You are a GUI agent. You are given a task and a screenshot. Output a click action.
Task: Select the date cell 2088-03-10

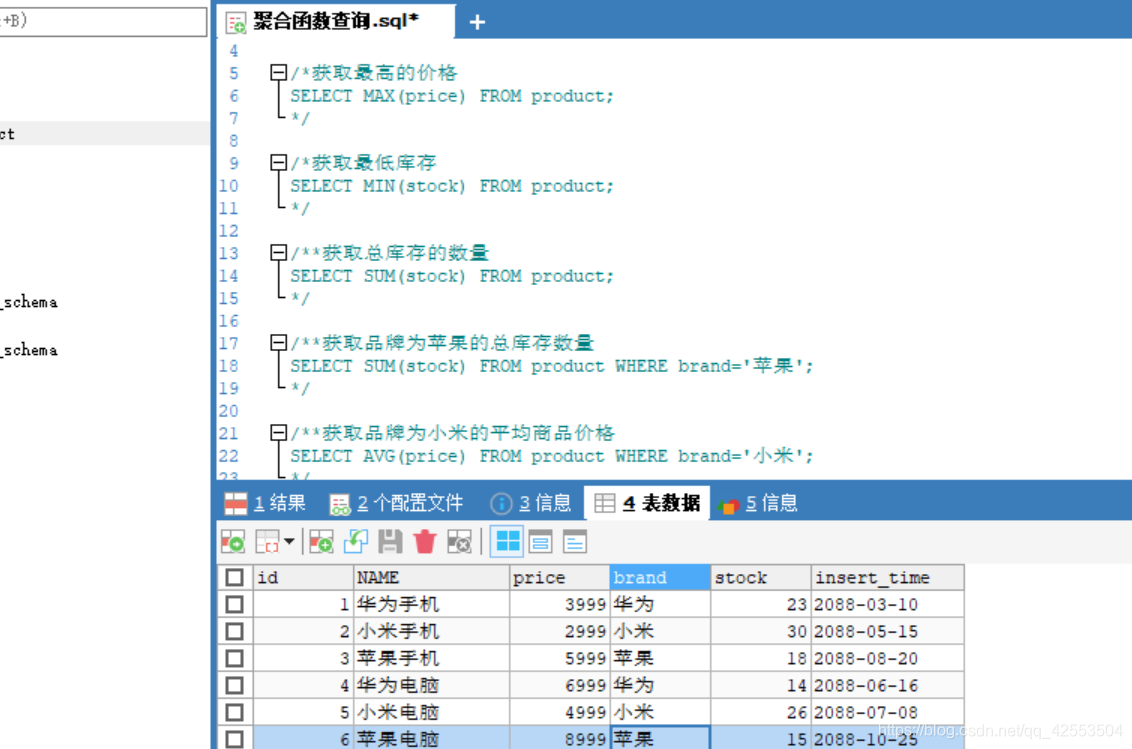pos(887,604)
